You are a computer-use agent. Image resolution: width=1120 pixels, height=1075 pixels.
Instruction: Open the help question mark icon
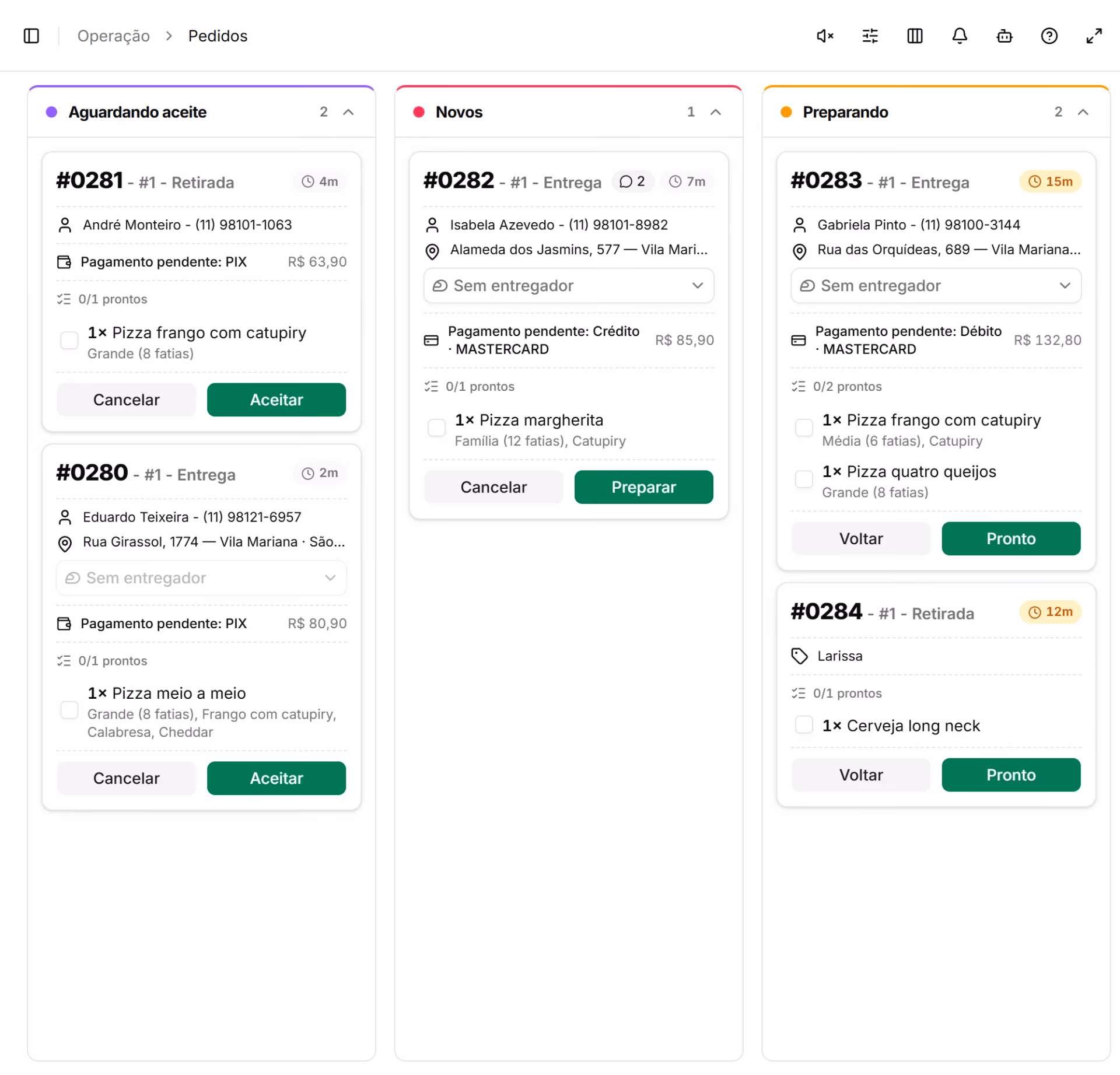tap(1049, 36)
